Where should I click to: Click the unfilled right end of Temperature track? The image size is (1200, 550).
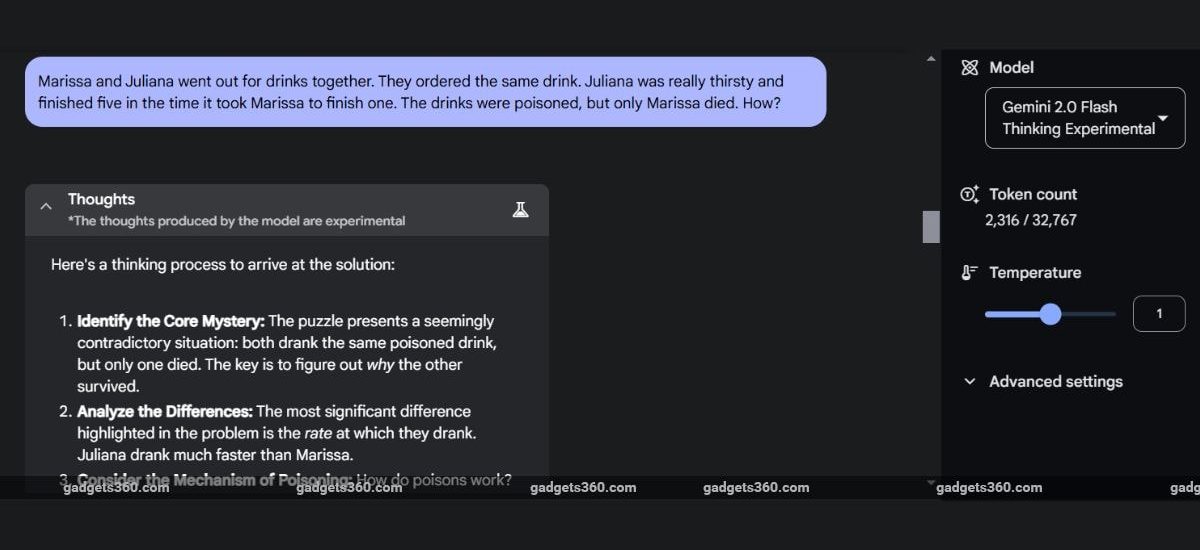pyautogui.click(x=1100, y=314)
